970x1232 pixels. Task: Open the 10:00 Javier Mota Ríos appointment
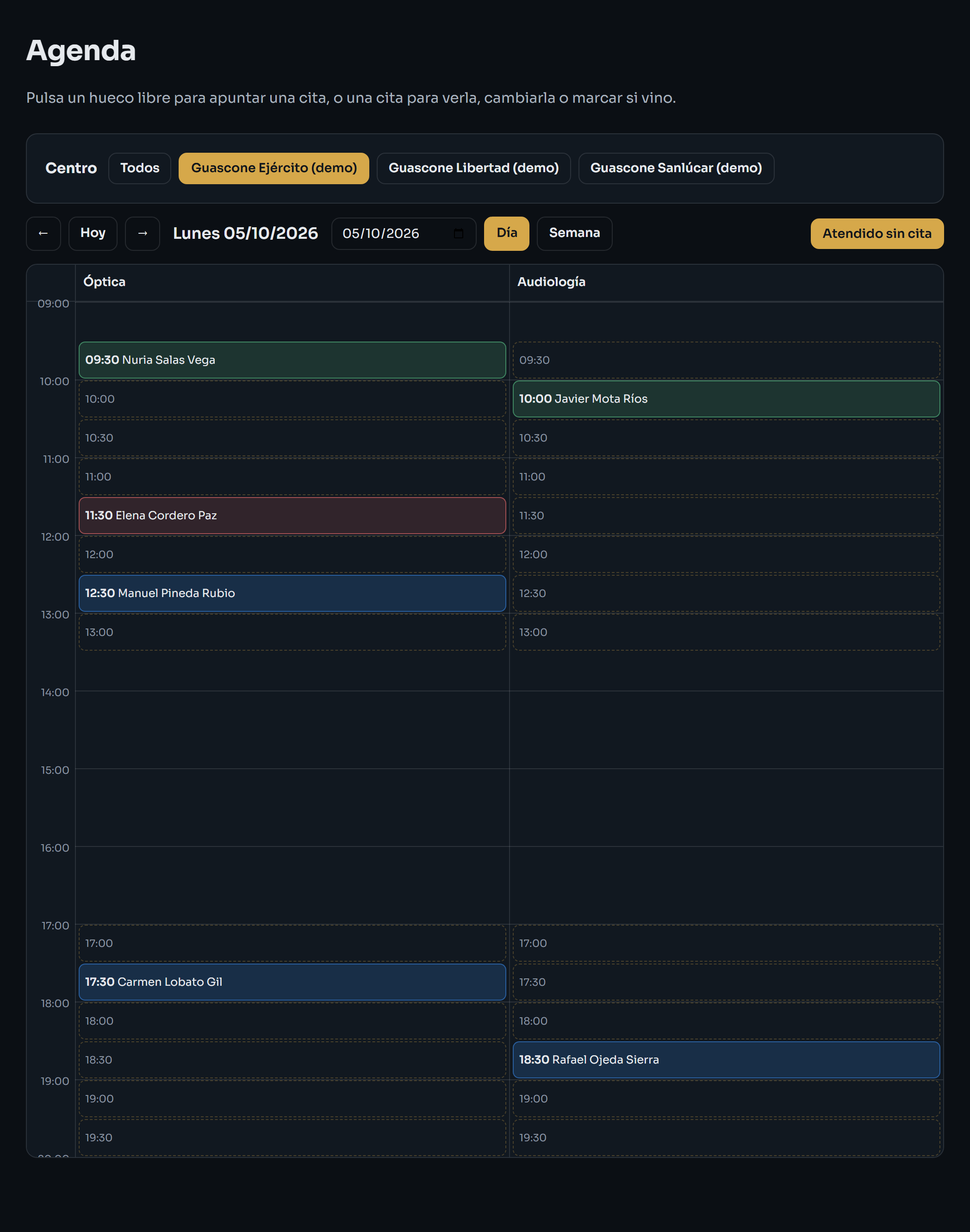coord(727,399)
